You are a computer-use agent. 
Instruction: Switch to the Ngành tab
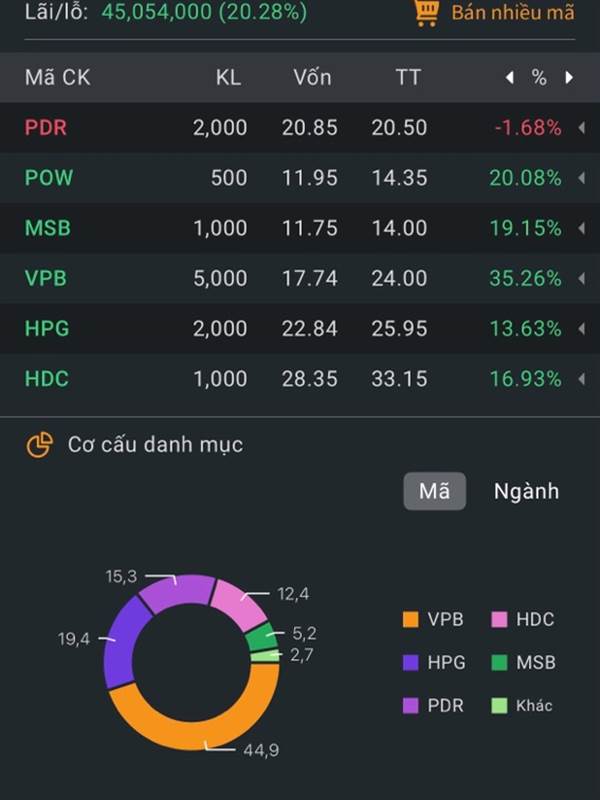[526, 491]
